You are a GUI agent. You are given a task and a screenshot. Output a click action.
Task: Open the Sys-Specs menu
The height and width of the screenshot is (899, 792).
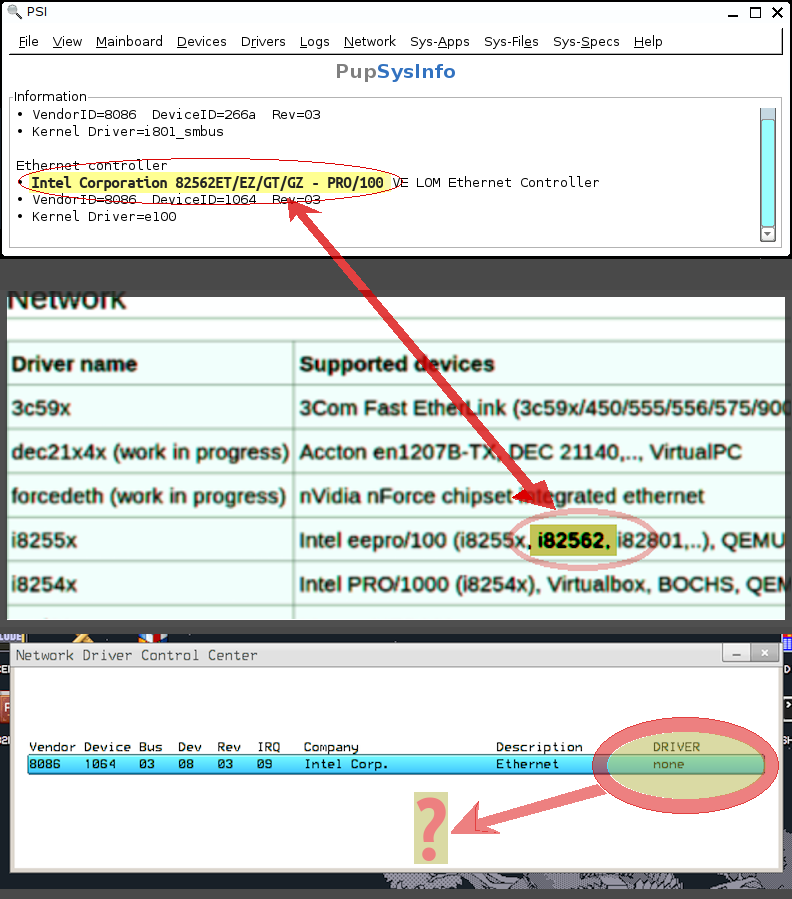point(586,41)
